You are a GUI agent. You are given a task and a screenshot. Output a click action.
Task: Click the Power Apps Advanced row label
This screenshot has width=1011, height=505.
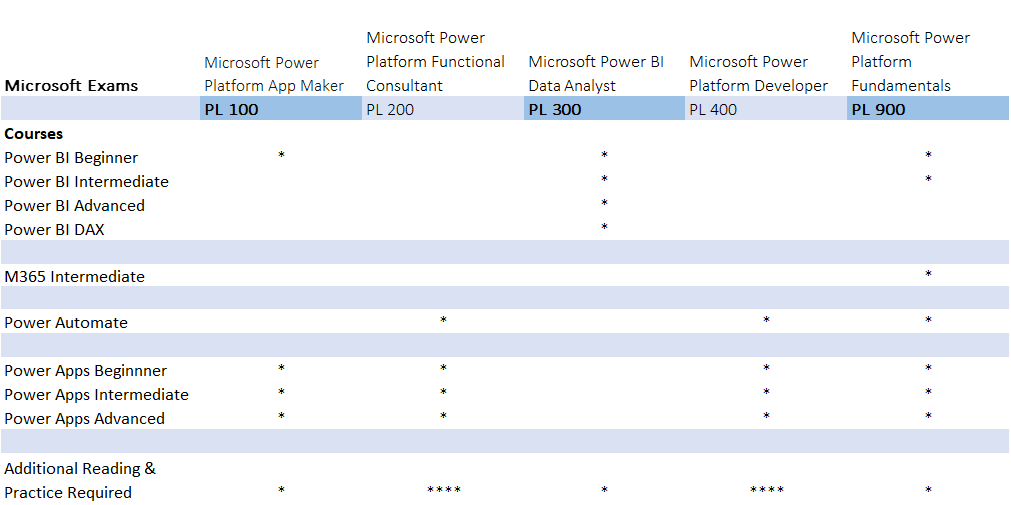coord(84,419)
